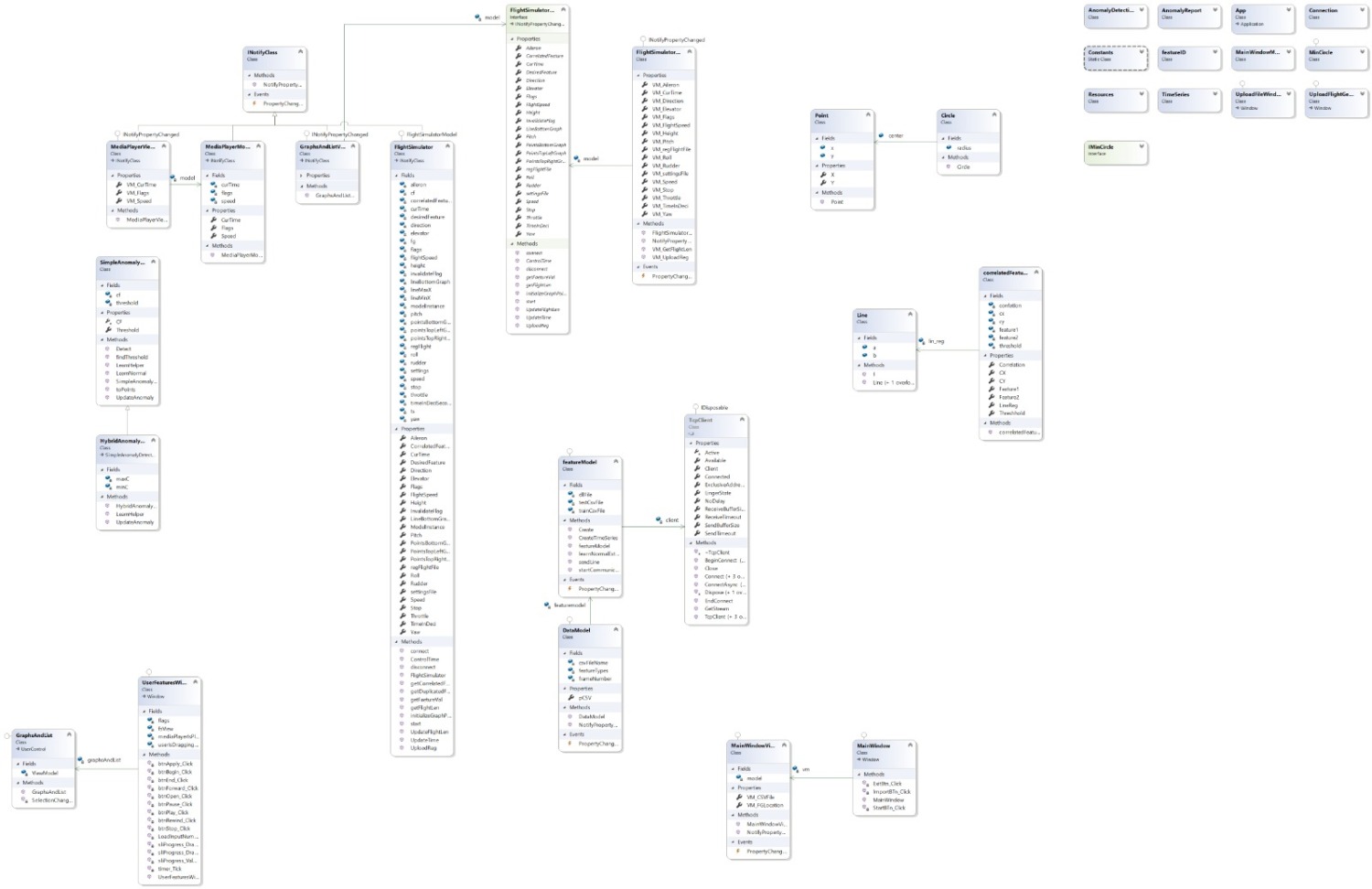Viewport: 1372px width, 889px height.
Task: Collapse the TimeSeries class box
Action: [1215, 93]
